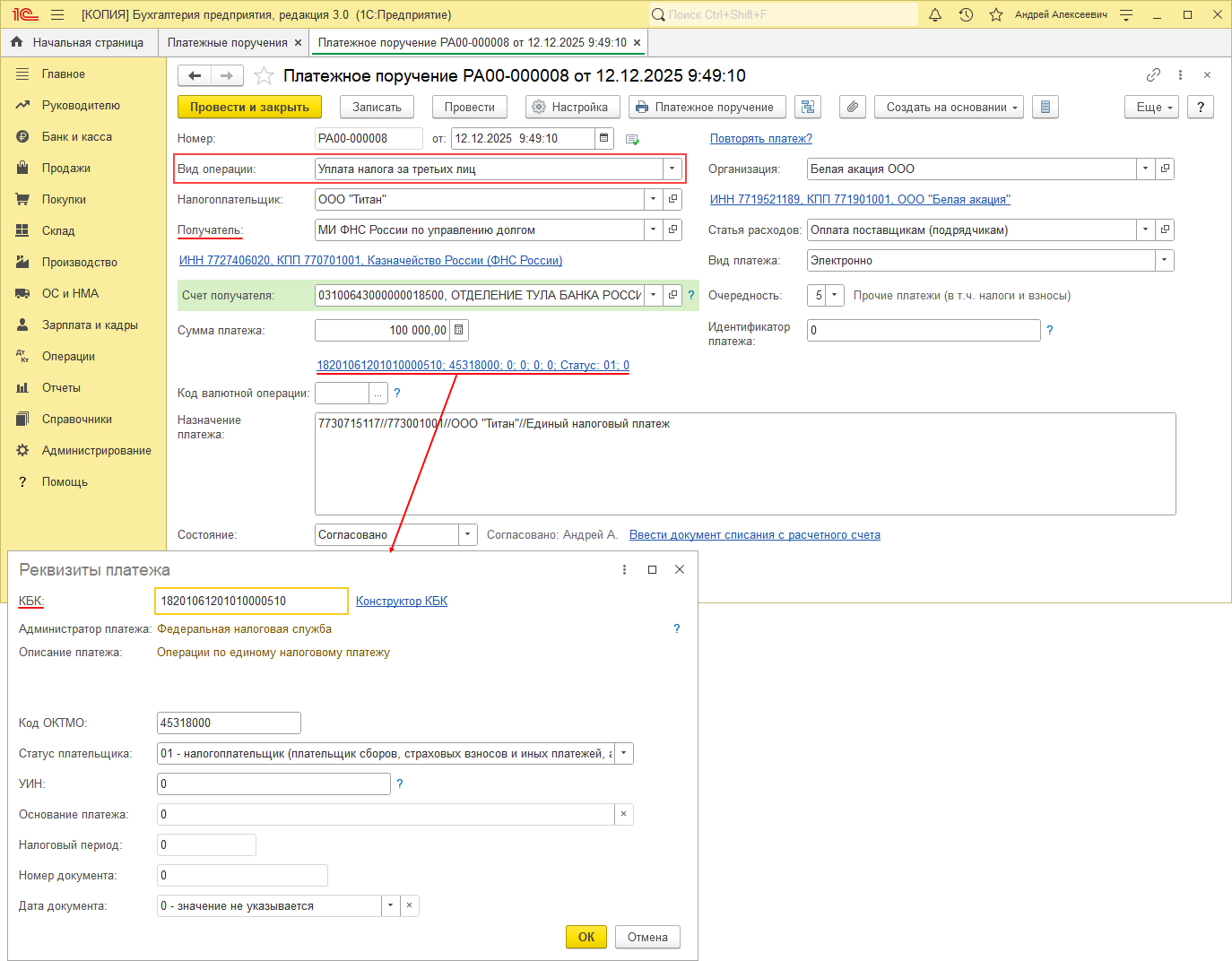Image resolution: width=1232 pixels, height=961 pixels.
Task: Open the Счет получателя record icon
Action: 672,295
